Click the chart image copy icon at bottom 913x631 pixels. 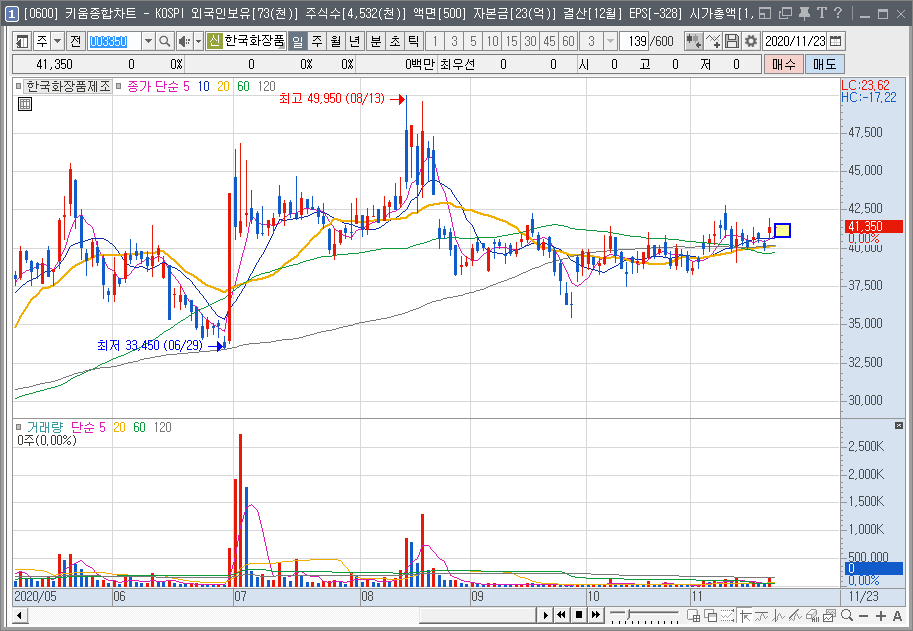pos(830,615)
